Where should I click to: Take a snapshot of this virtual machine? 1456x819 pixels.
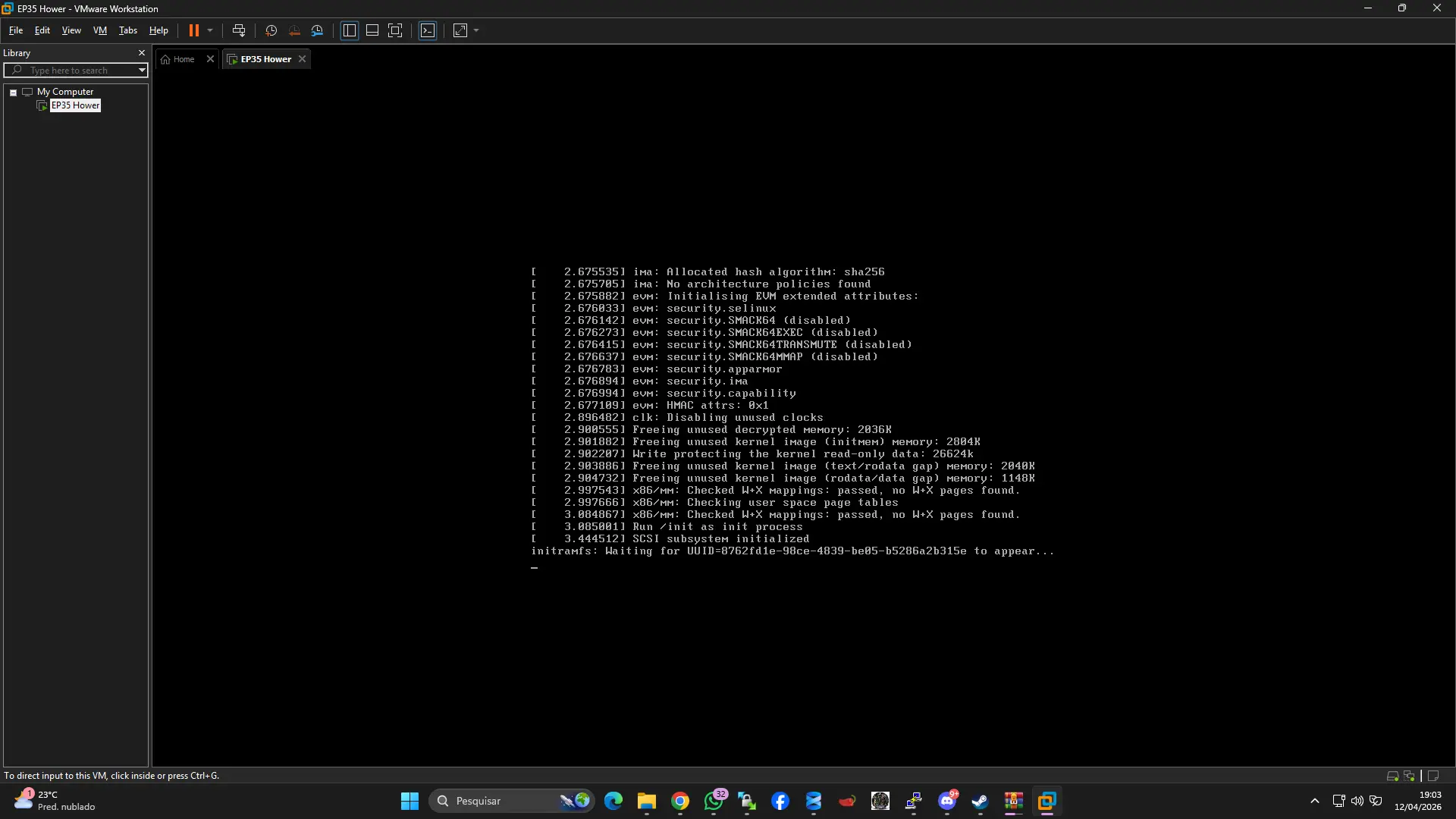[x=271, y=30]
